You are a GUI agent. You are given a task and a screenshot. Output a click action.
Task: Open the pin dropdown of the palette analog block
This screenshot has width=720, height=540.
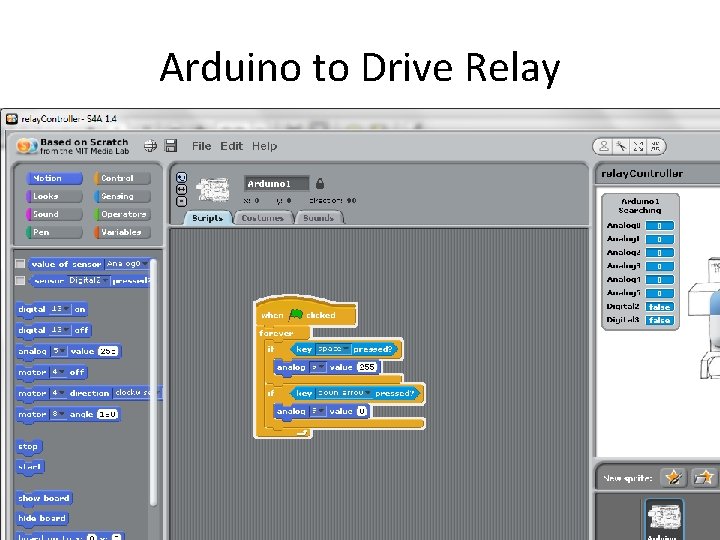[58, 351]
